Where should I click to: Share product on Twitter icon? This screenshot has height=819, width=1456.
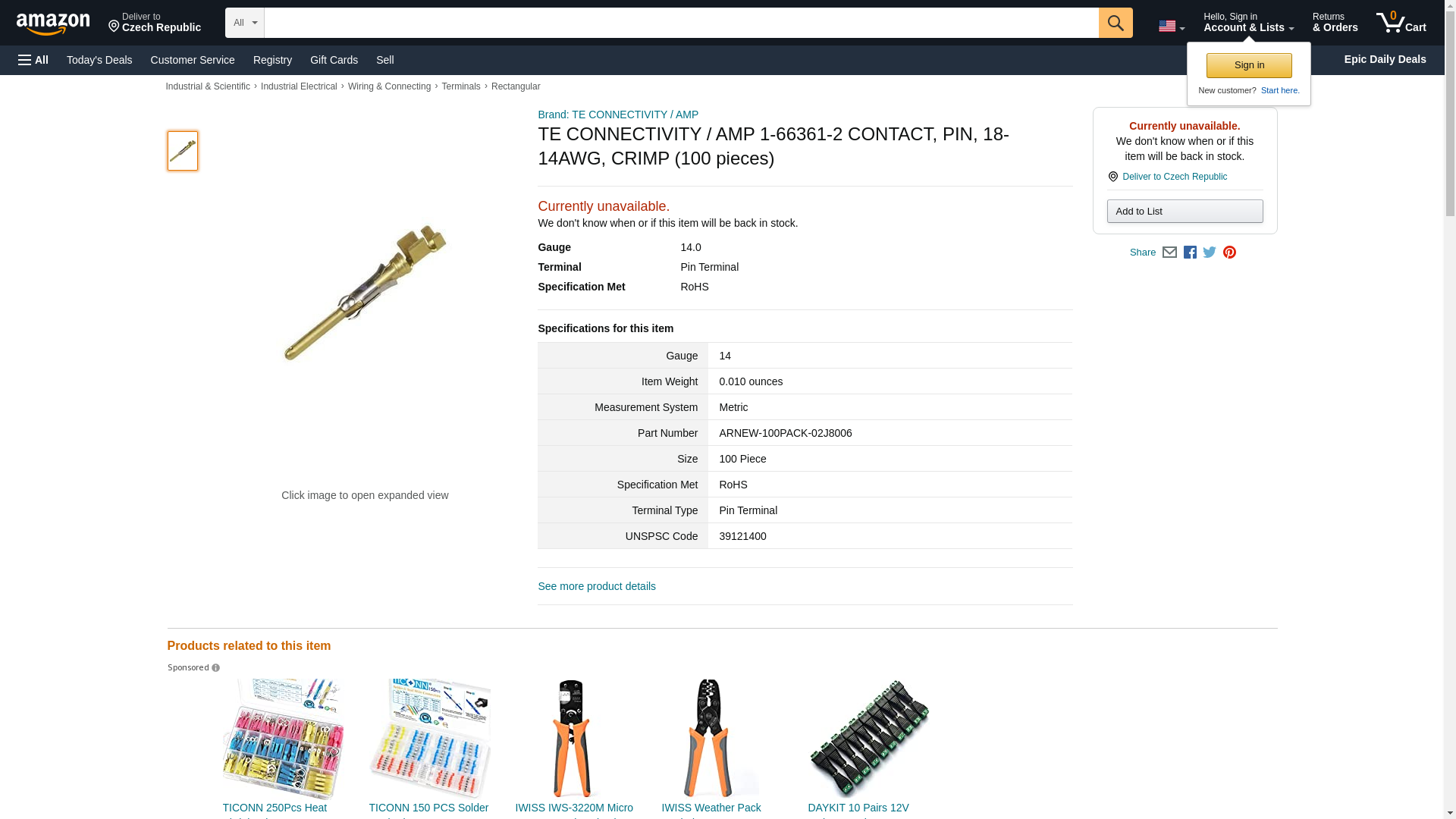(x=1210, y=253)
